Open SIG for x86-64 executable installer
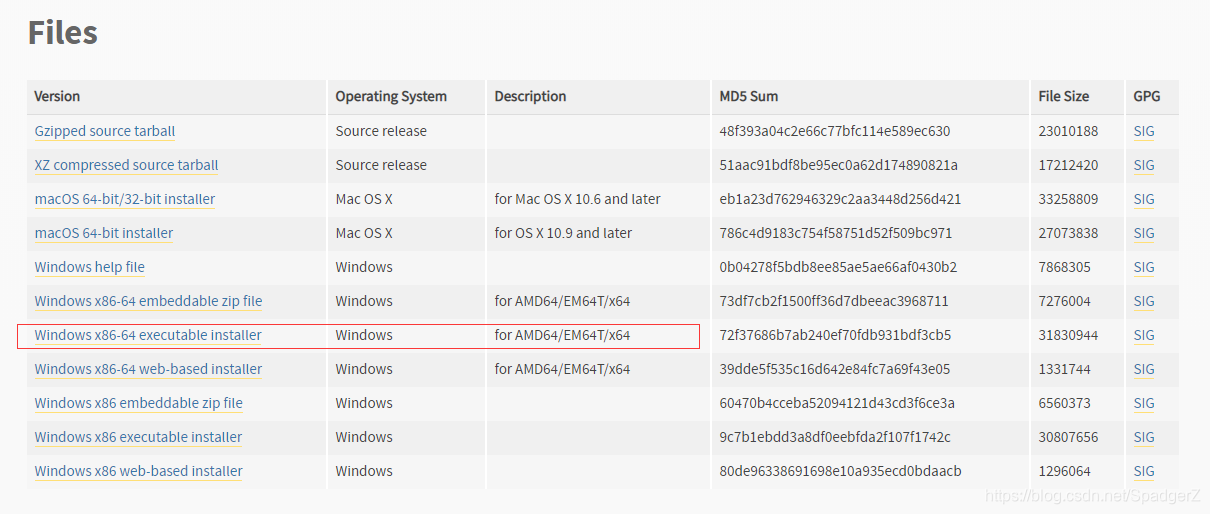 1144,335
